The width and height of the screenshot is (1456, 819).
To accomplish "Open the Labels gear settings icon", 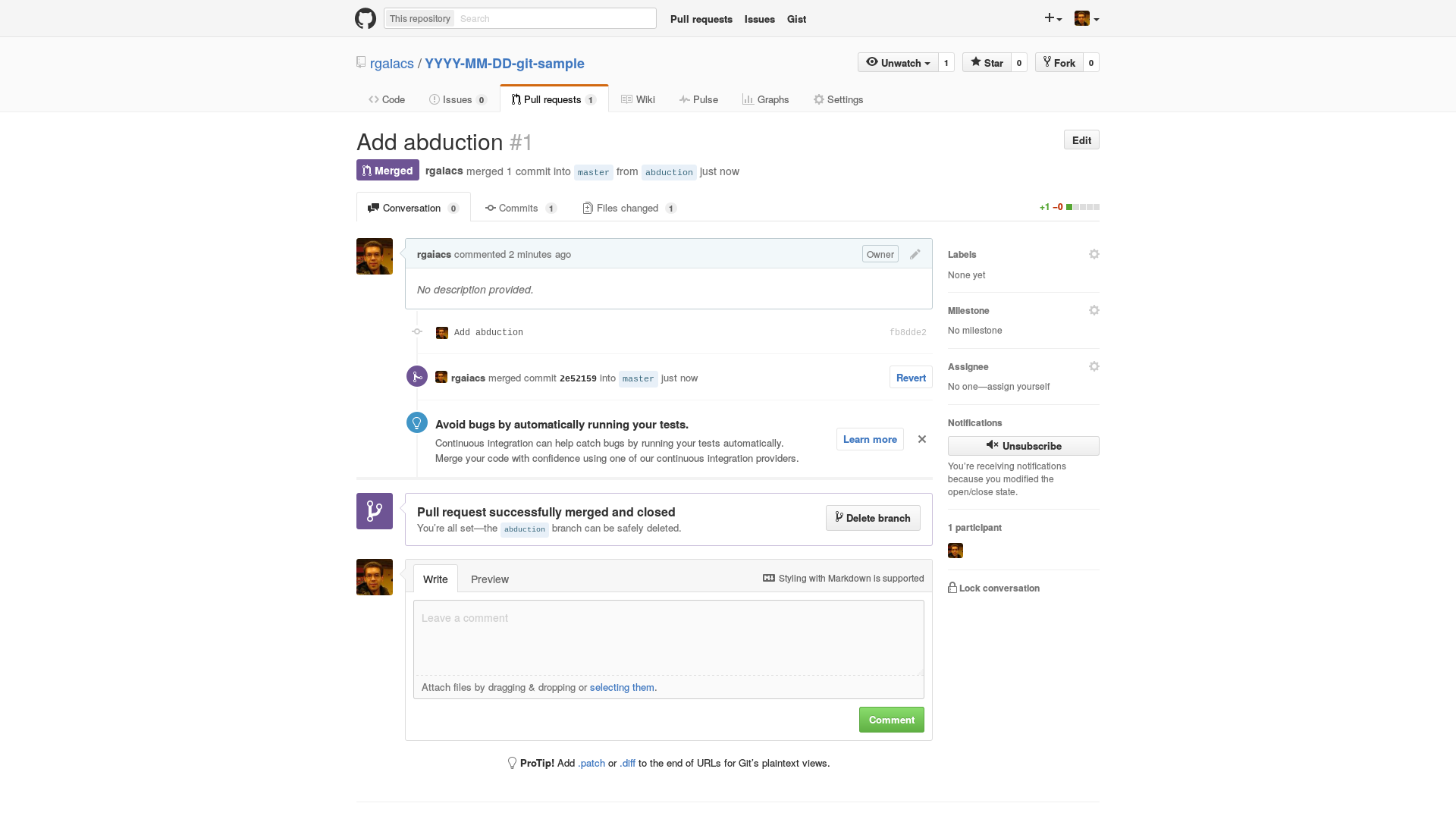I will (1094, 254).
